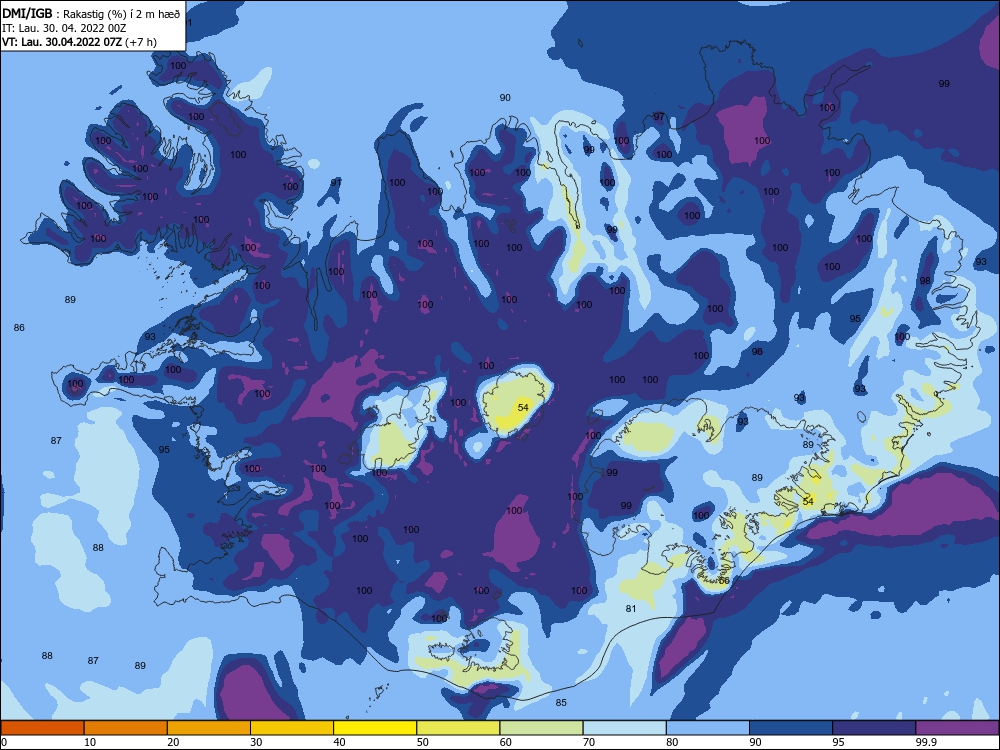
Task: Click the "DMI/IGB : Rakastig (%) í 2 m hæð" title
Action: 91,13
